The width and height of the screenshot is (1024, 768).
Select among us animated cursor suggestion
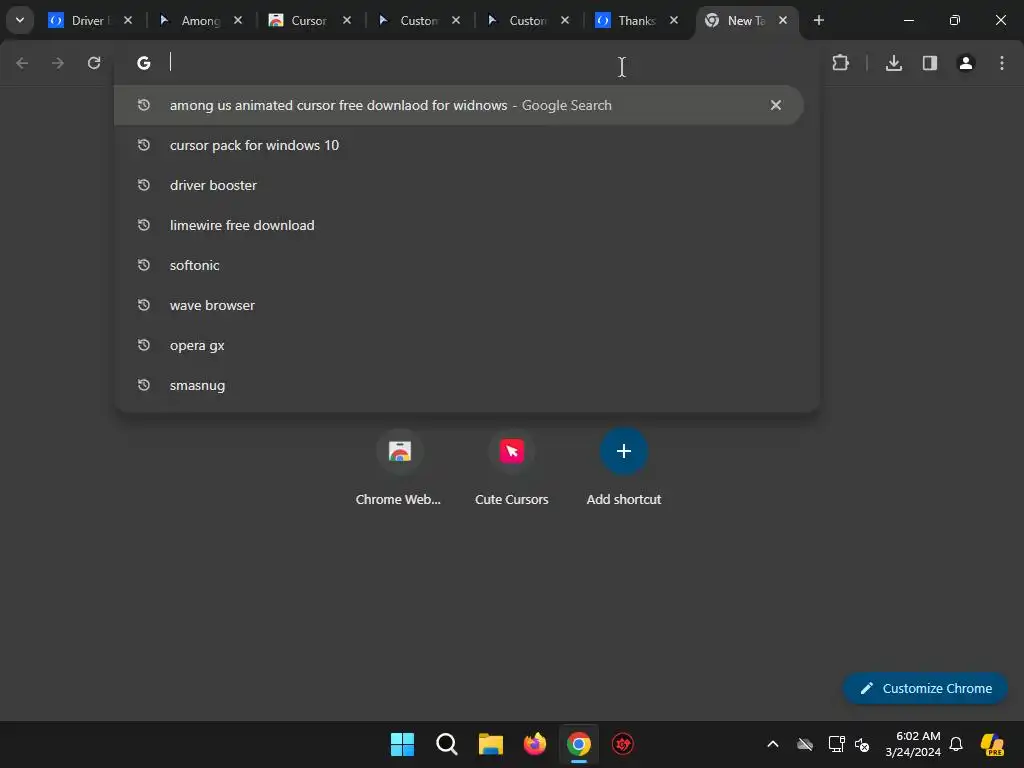(458, 105)
